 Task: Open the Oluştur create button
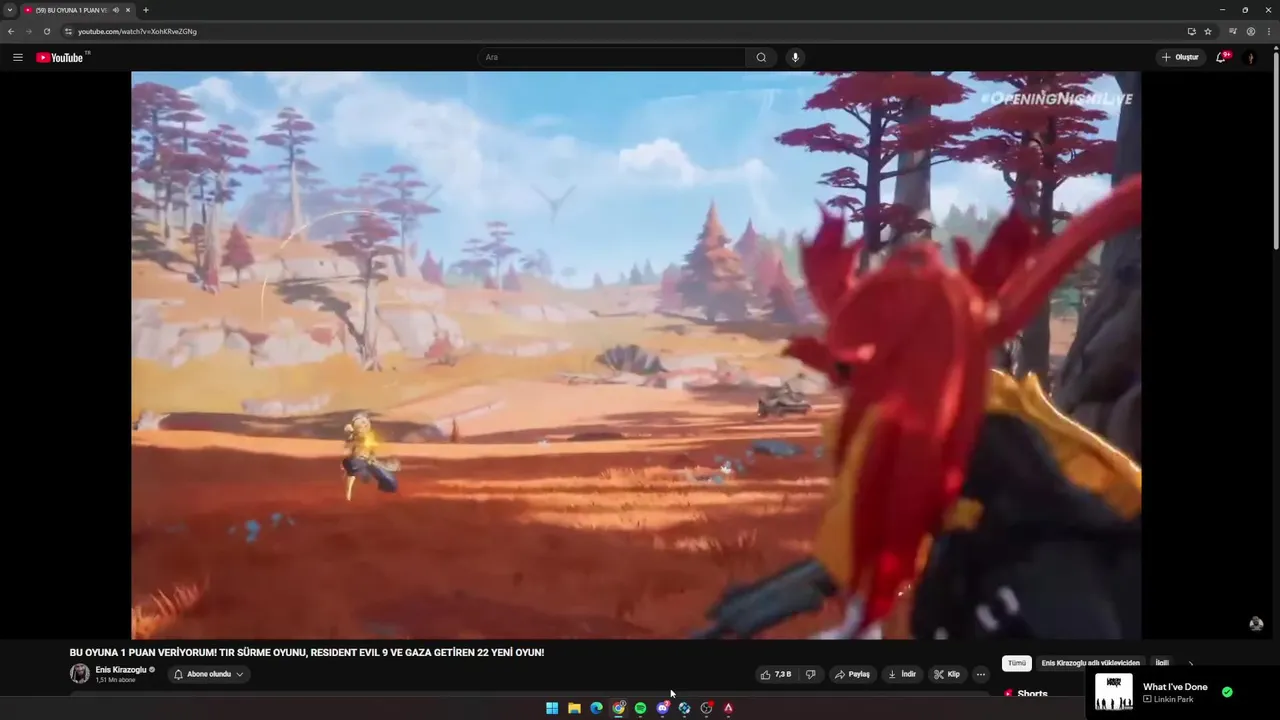pos(1181,57)
